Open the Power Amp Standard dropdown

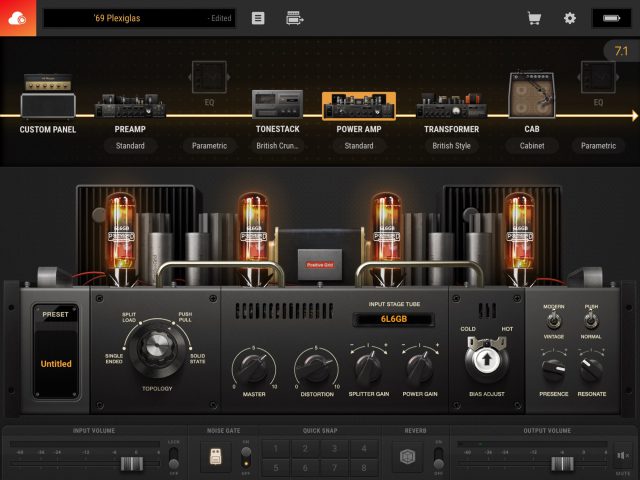click(359, 146)
